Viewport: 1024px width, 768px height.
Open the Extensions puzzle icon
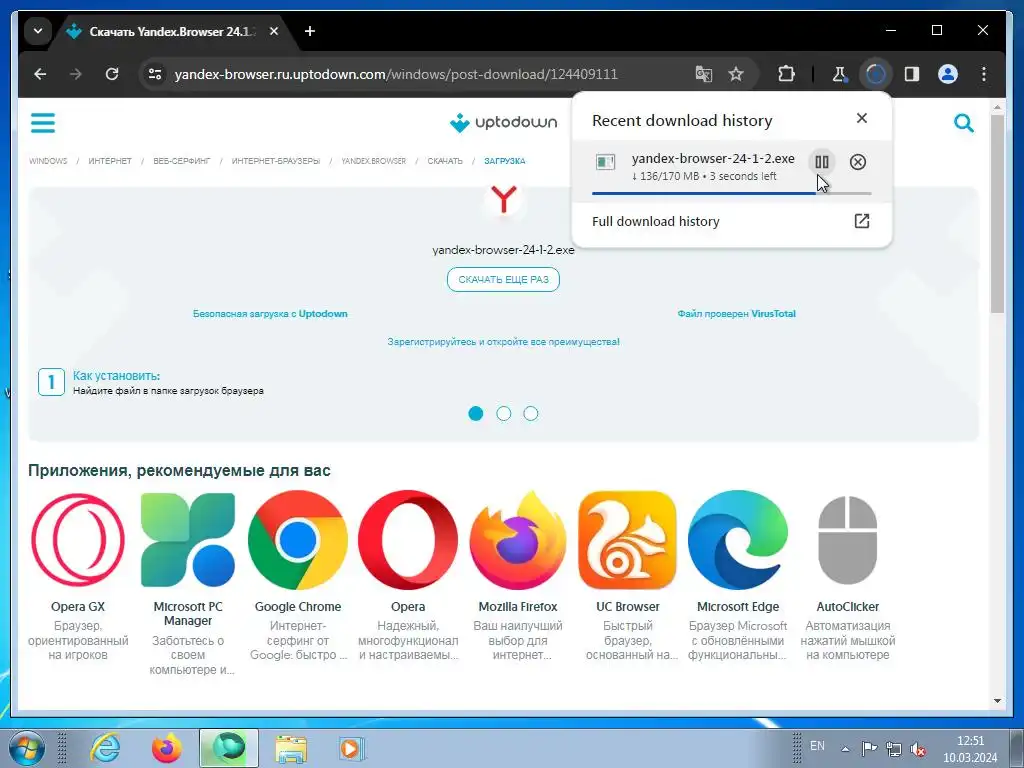786,74
